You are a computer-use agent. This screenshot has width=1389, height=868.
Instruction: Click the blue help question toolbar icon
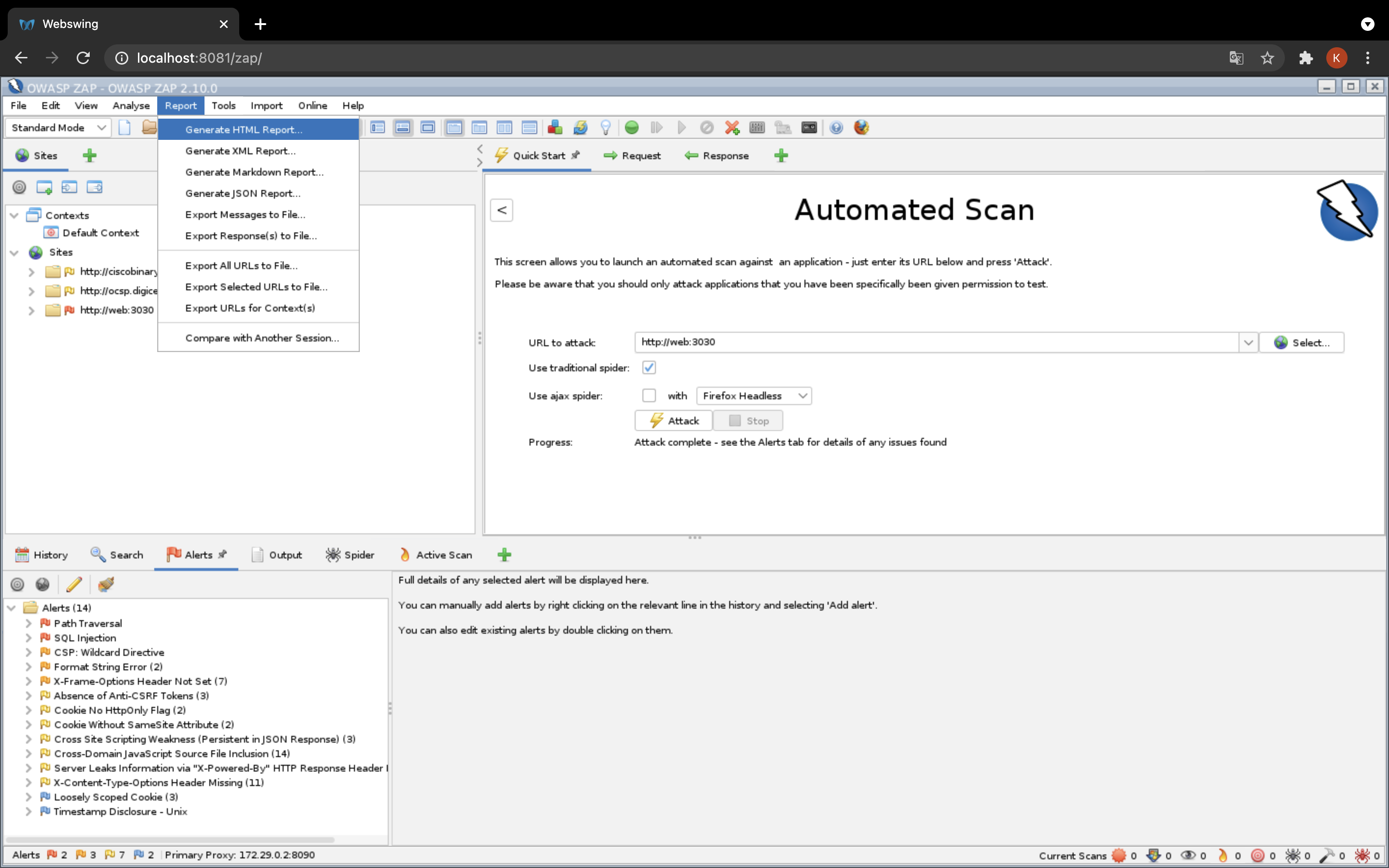pos(836,127)
